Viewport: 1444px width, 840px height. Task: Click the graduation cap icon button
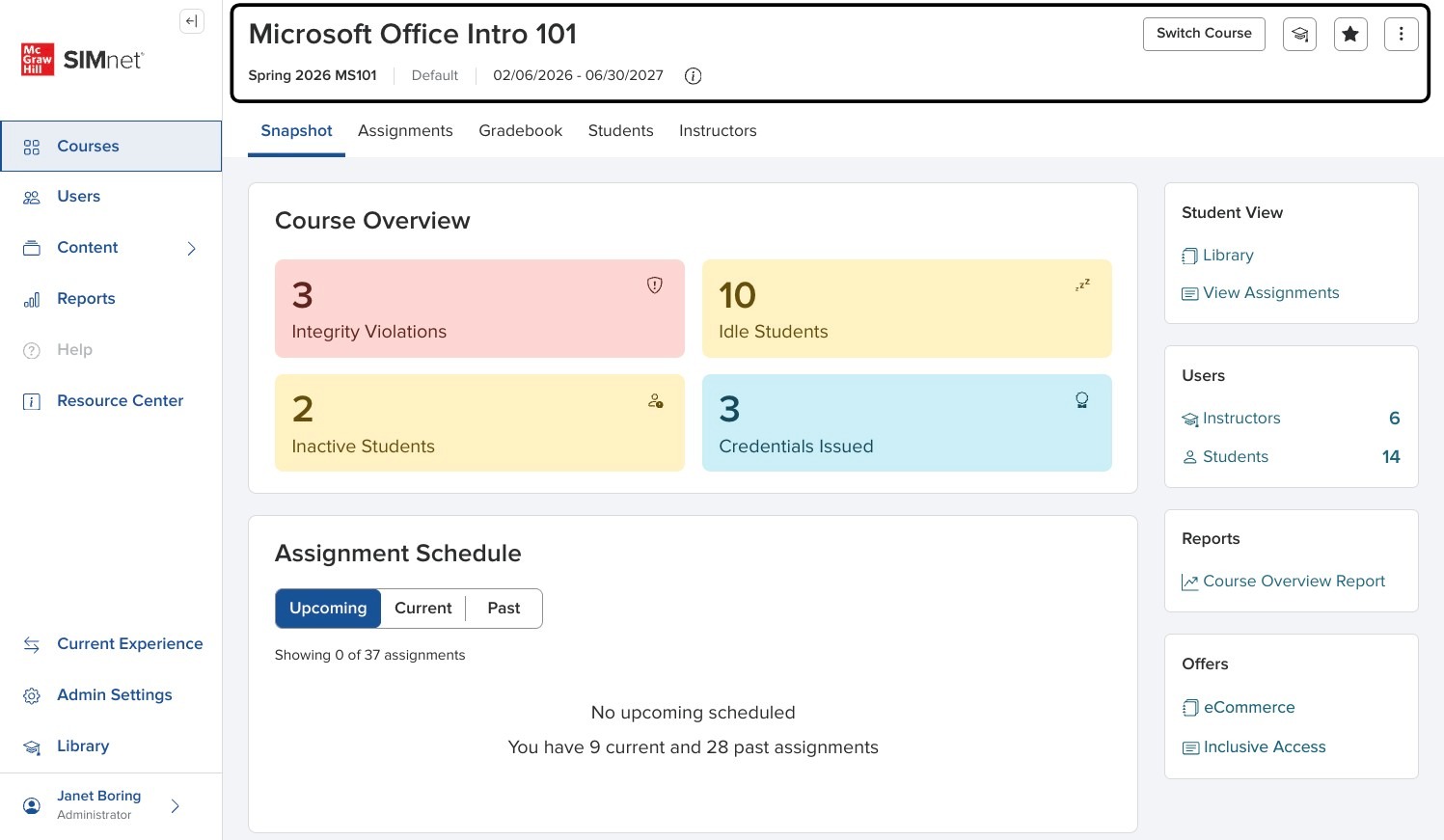(1299, 35)
